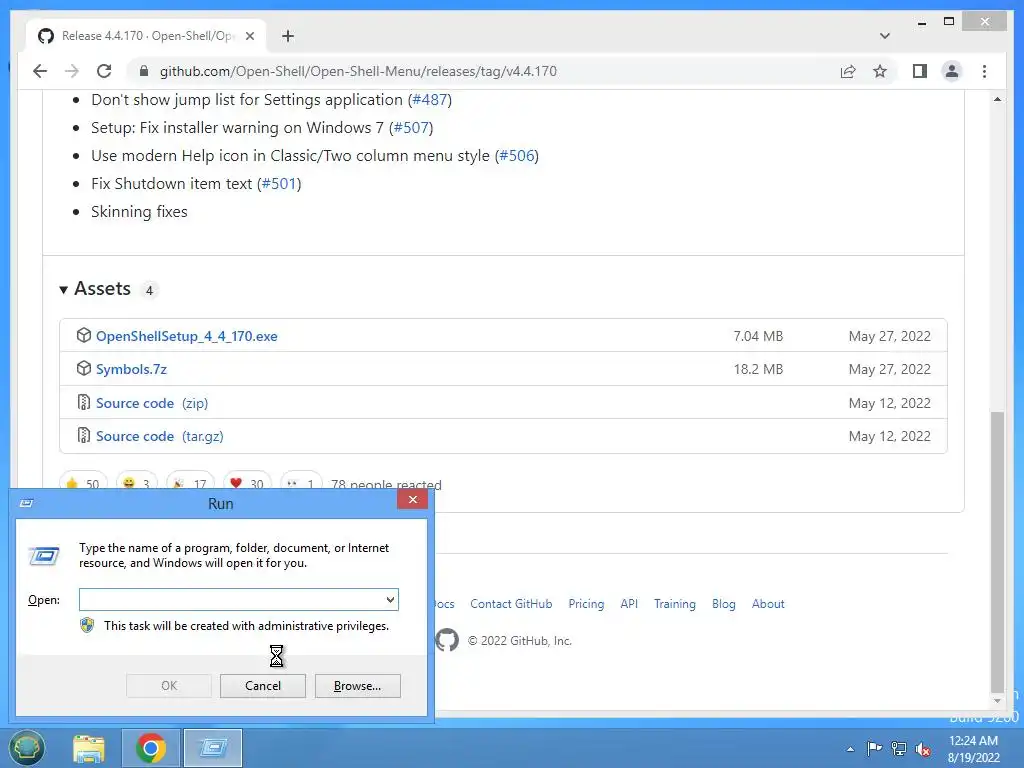
Task: Click the GitHub favicon on the tab
Action: [x=46, y=36]
